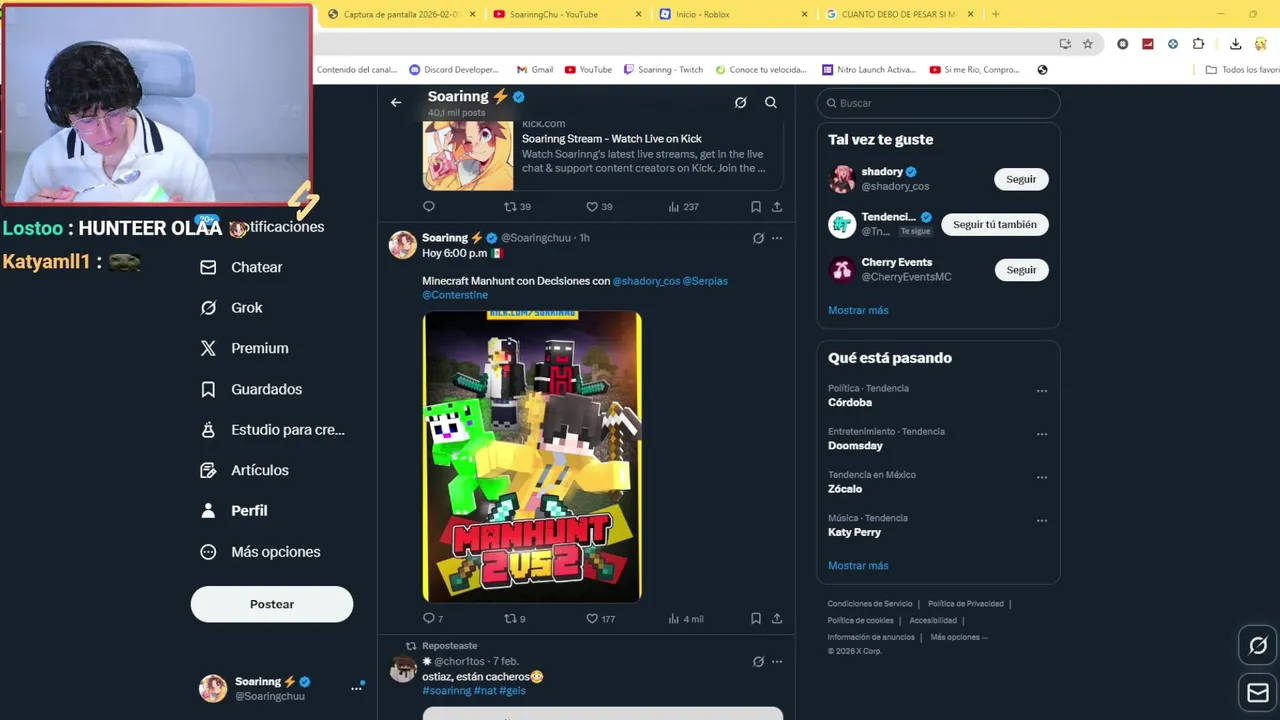
Task: Open options for the Córdoba trend
Action: point(1042,391)
